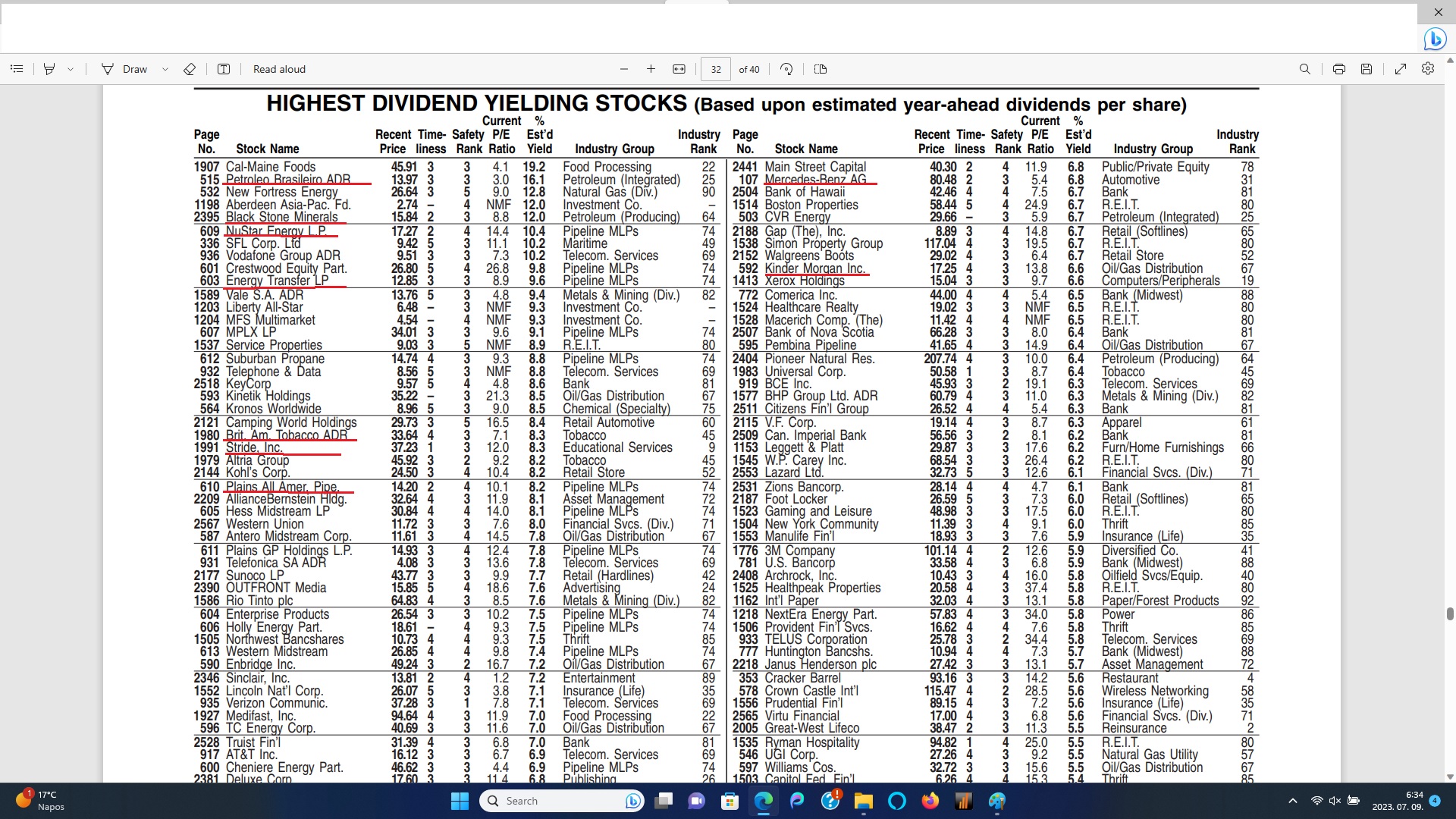Open the table of contents panel
Viewport: 1456px width, 819px height.
point(17,69)
